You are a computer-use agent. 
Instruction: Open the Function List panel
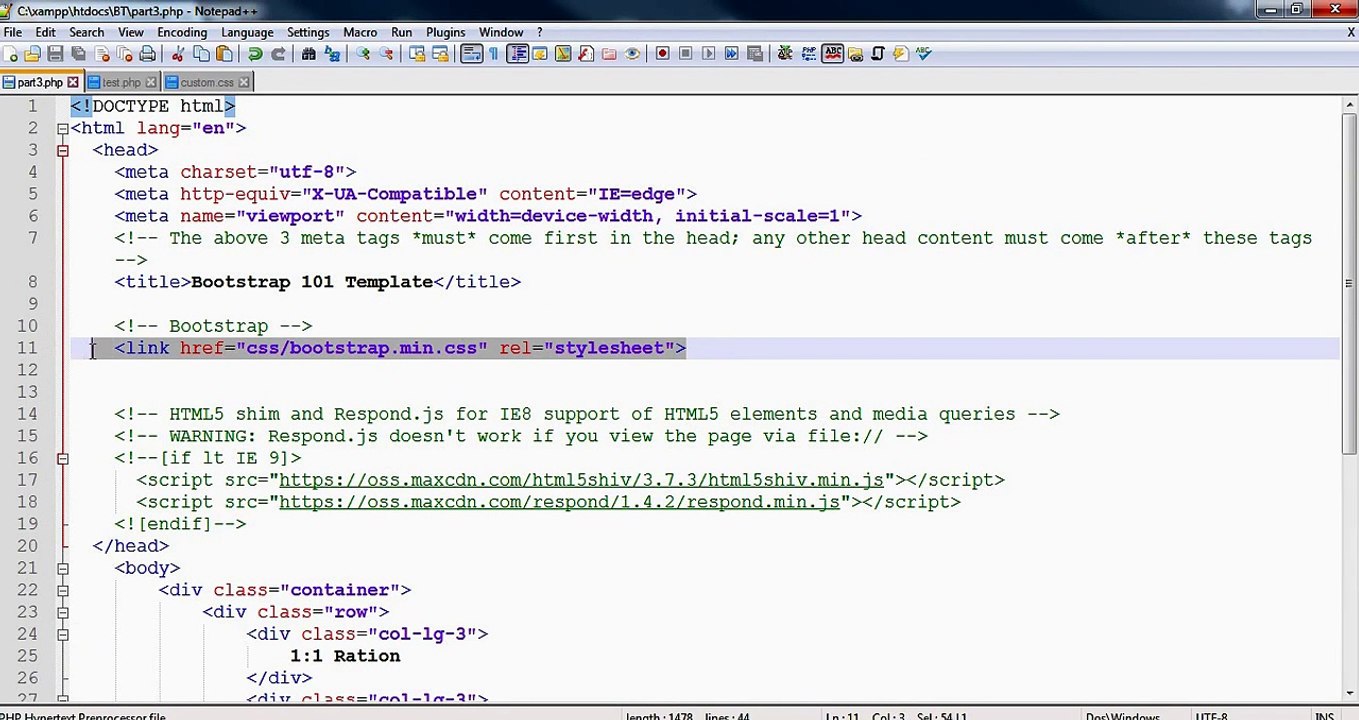coord(585,54)
